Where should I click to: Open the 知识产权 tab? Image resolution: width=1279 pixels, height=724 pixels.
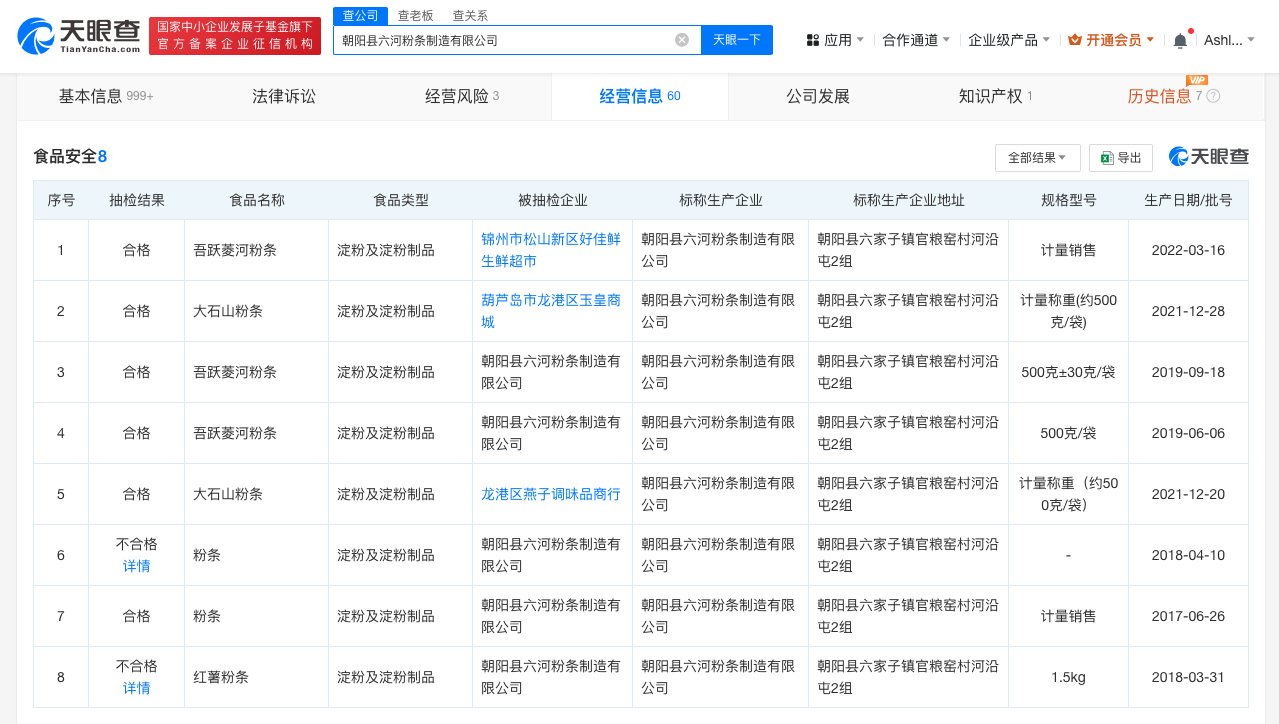(x=995, y=96)
